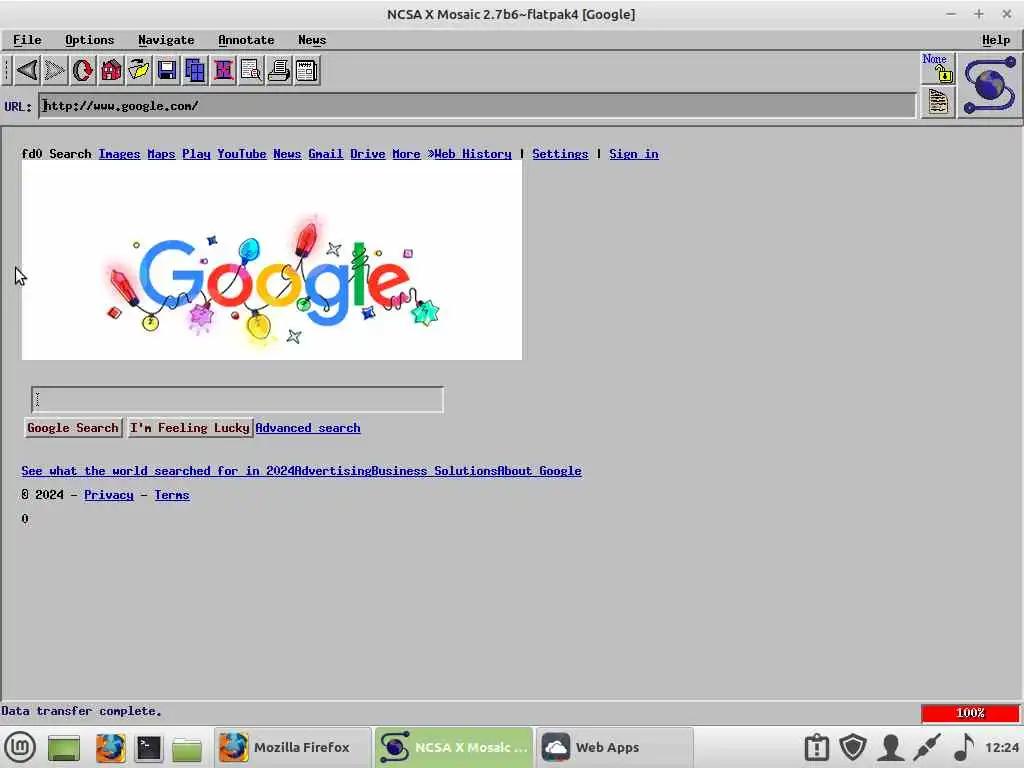Follow the Sign in link

[x=634, y=154]
